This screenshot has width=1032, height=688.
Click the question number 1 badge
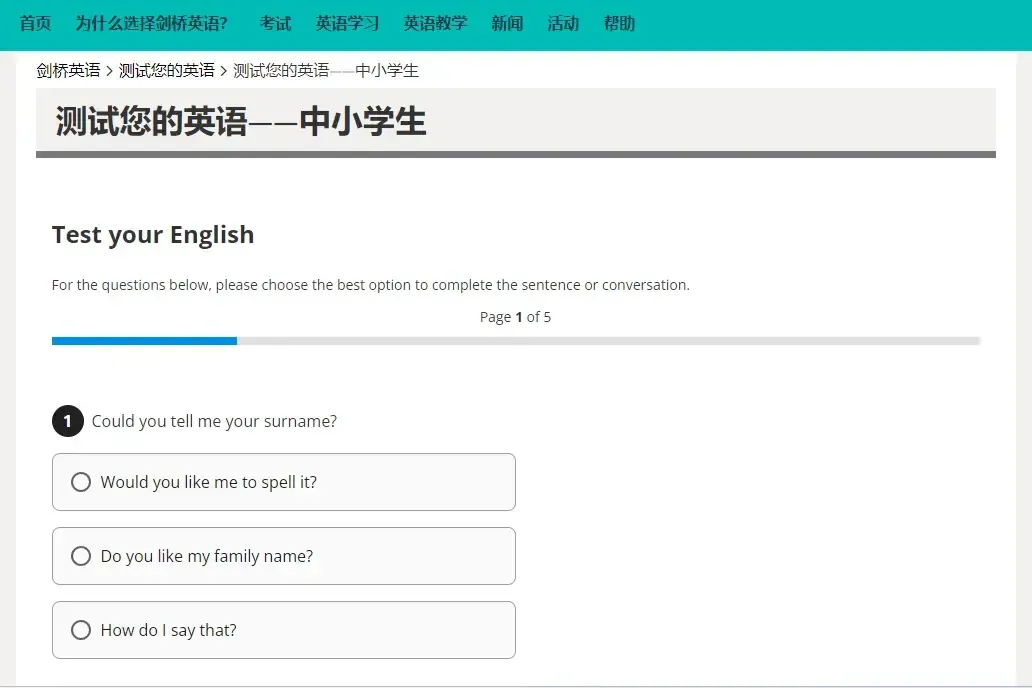point(67,421)
